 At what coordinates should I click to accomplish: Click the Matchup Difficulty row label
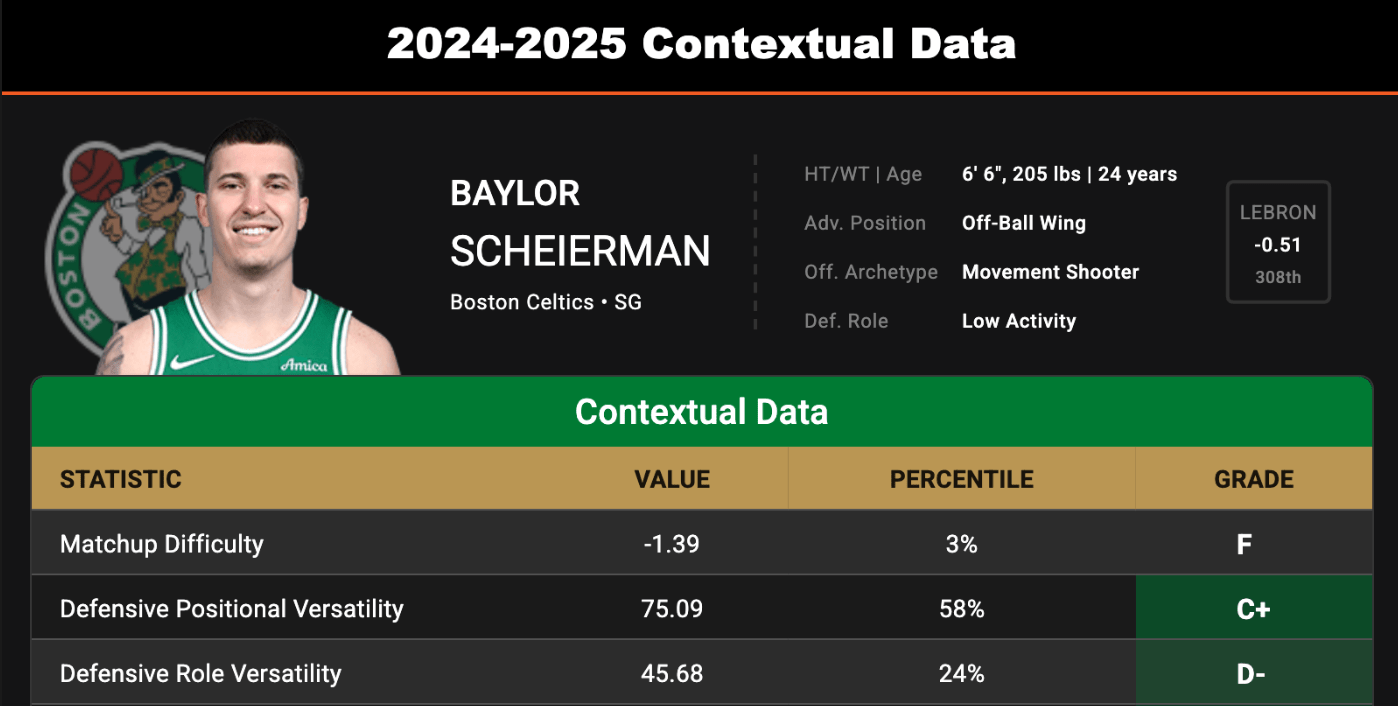(x=162, y=544)
